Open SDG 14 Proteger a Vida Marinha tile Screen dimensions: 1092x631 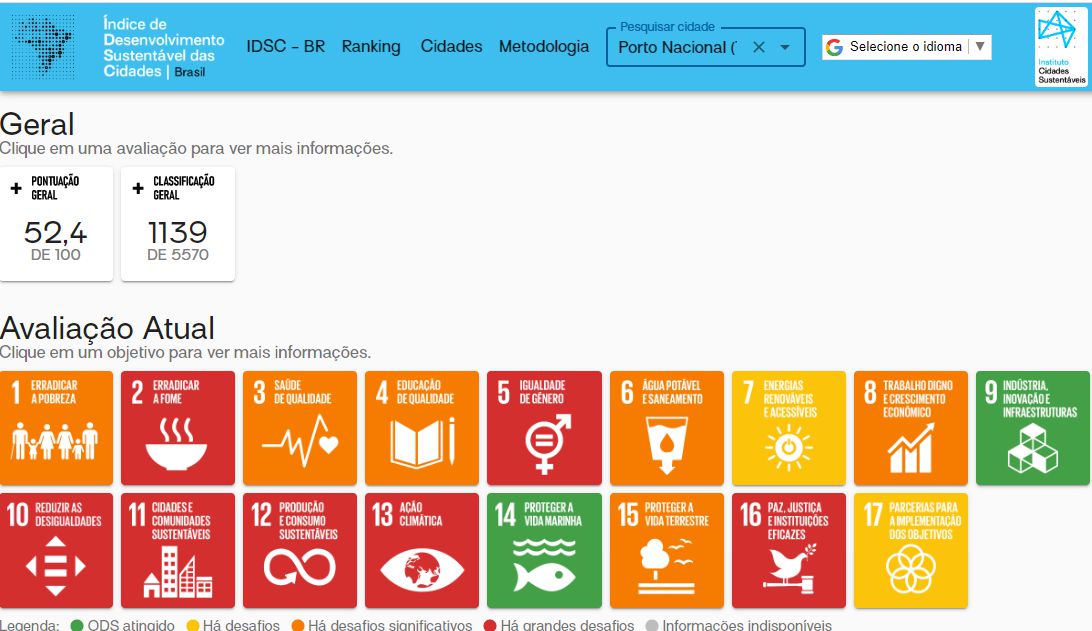pos(544,550)
